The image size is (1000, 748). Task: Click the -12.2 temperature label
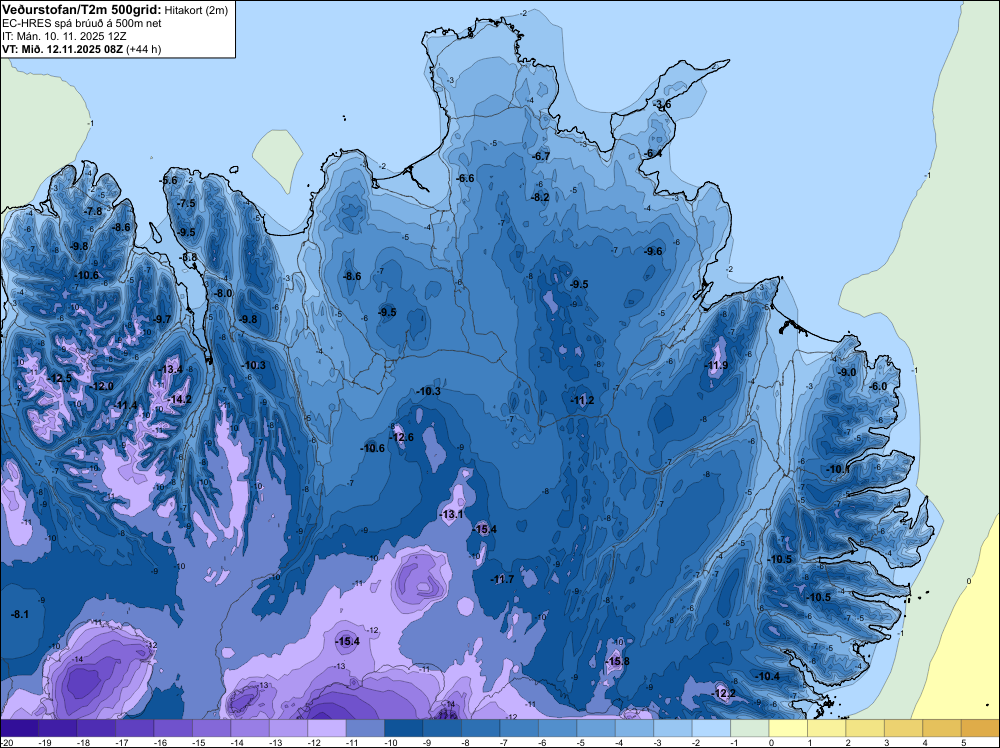[724, 693]
